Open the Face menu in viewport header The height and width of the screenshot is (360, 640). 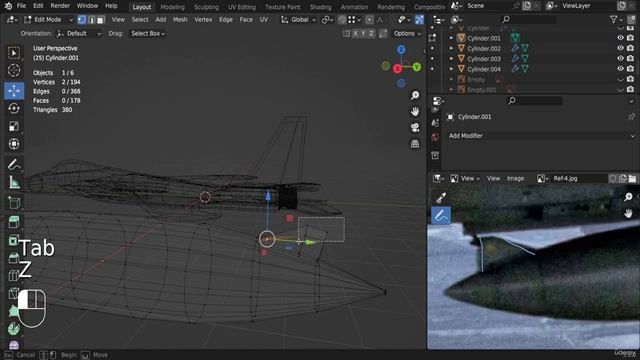pyautogui.click(x=246, y=20)
